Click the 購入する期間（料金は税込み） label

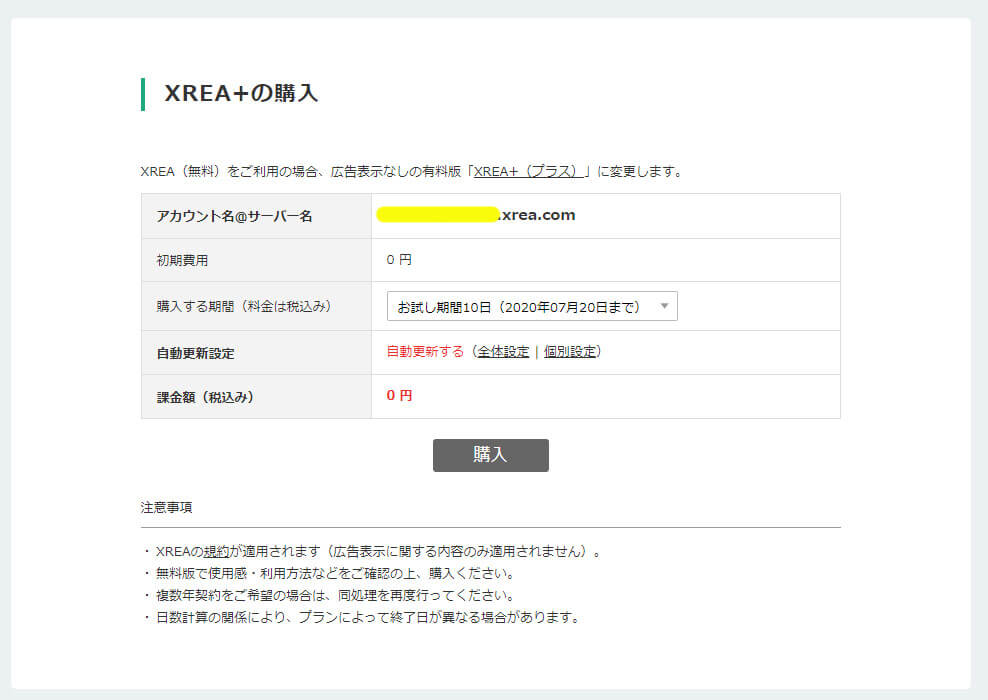click(x=244, y=306)
